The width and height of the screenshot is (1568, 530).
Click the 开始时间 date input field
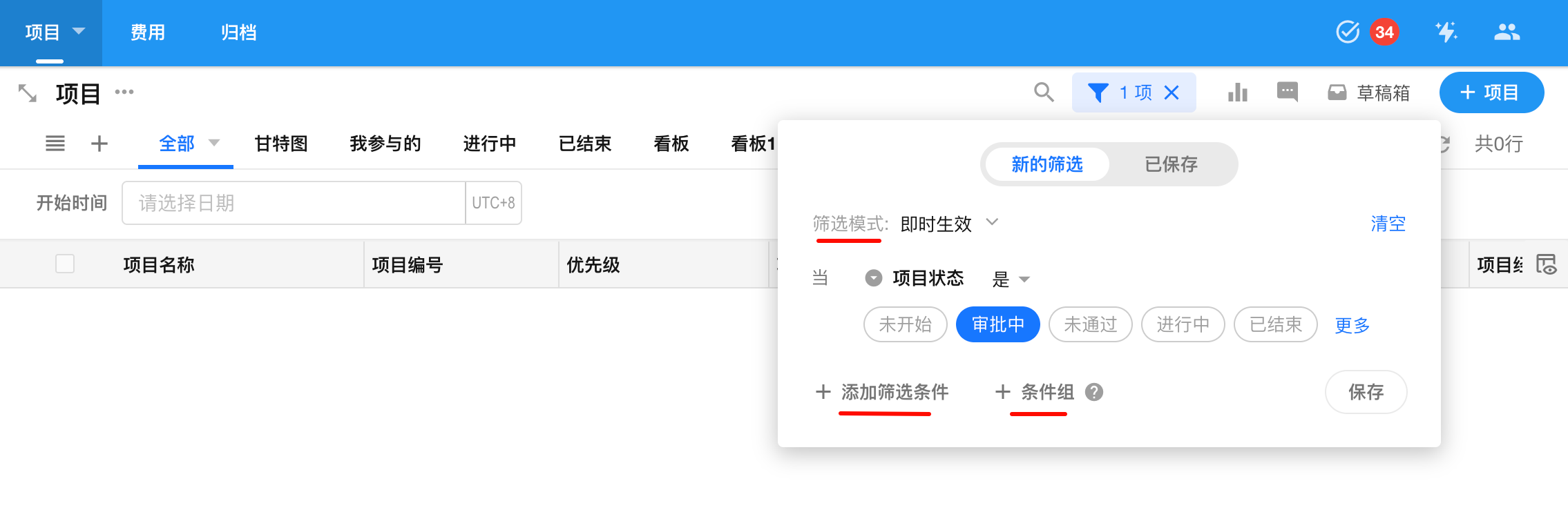[294, 203]
